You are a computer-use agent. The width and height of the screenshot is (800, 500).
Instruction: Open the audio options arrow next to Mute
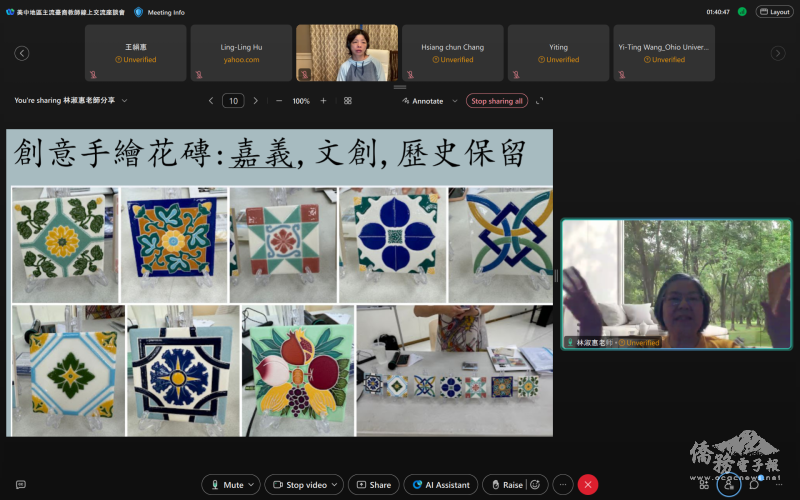(x=251, y=485)
